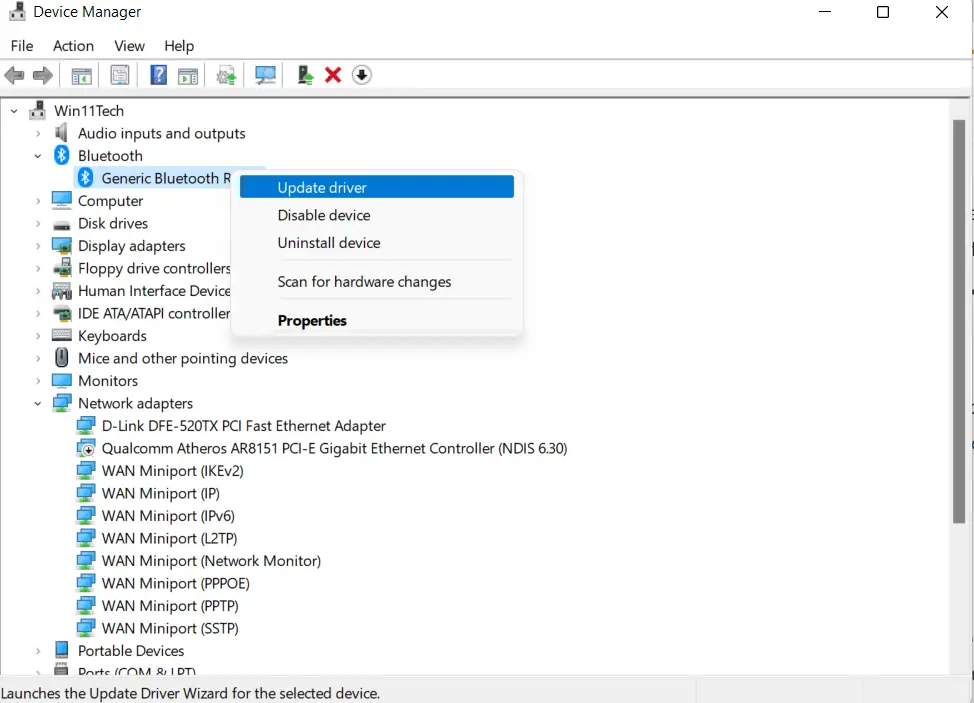This screenshot has width=974, height=703.
Task: Select WAN Miniport (PPTP)
Action: click(x=170, y=605)
